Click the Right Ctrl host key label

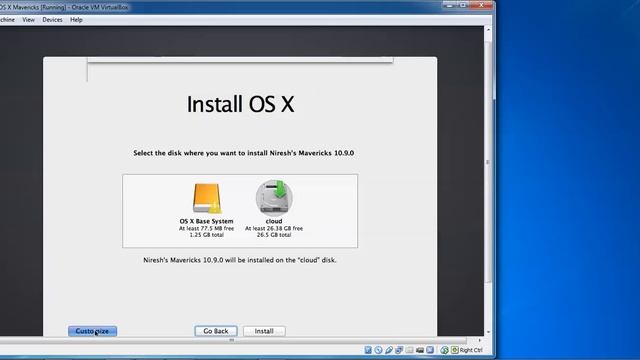click(471, 350)
